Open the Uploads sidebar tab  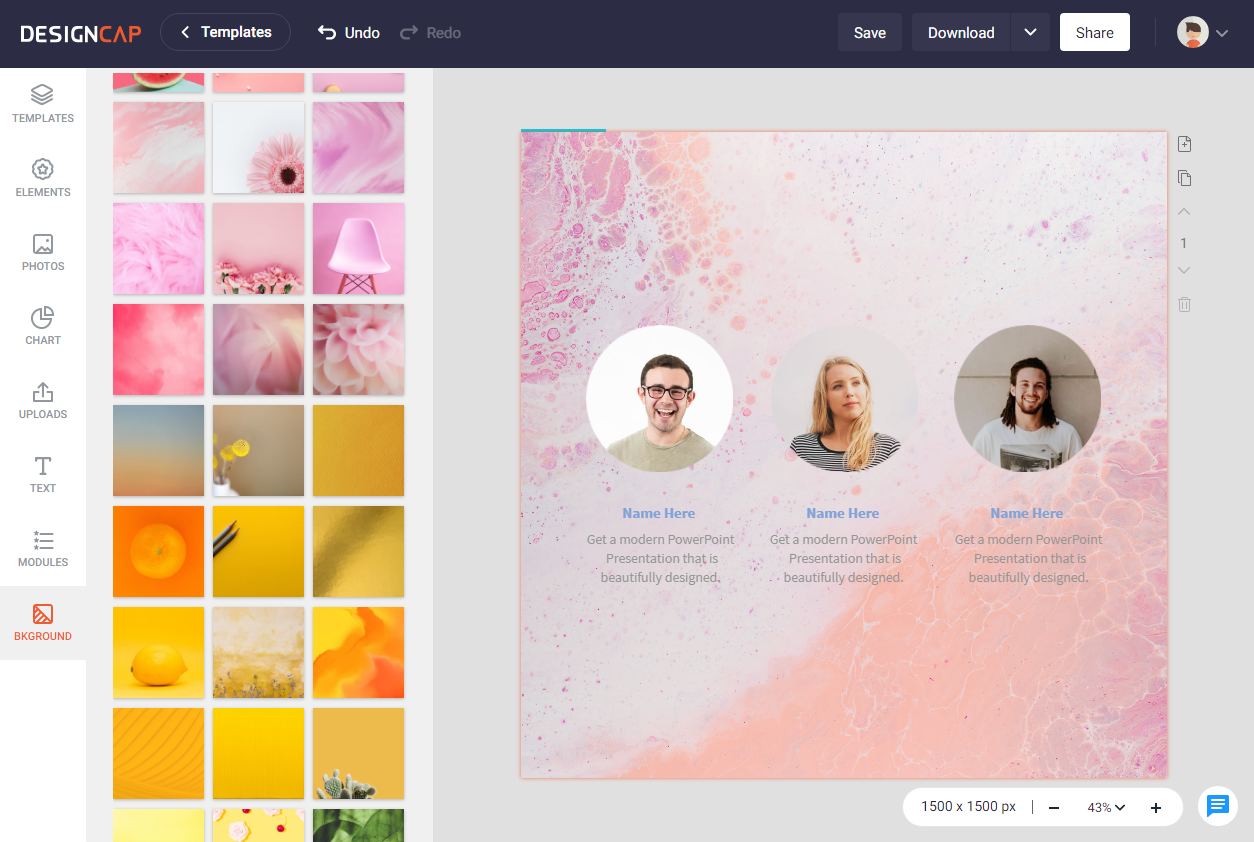(43, 401)
